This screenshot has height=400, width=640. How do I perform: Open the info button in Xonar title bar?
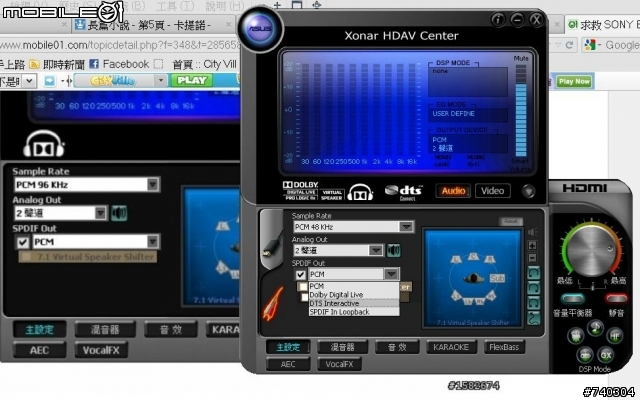click(498, 19)
